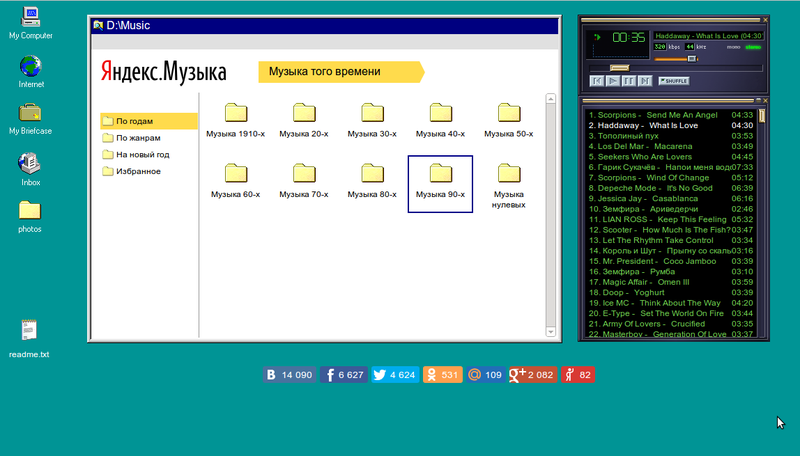
Task: Open the Музыка 1910-х folder
Action: coord(236,120)
